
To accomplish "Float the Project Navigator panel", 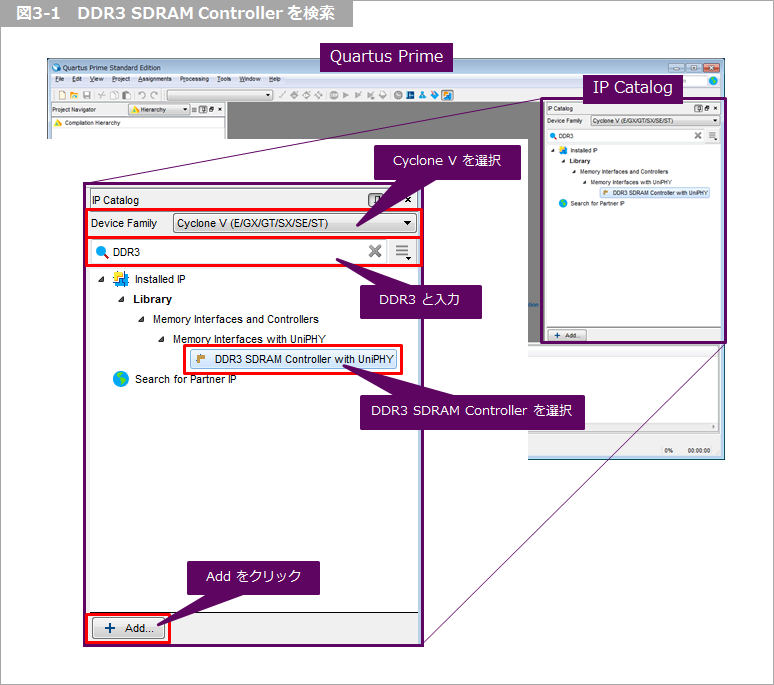I will [211, 110].
